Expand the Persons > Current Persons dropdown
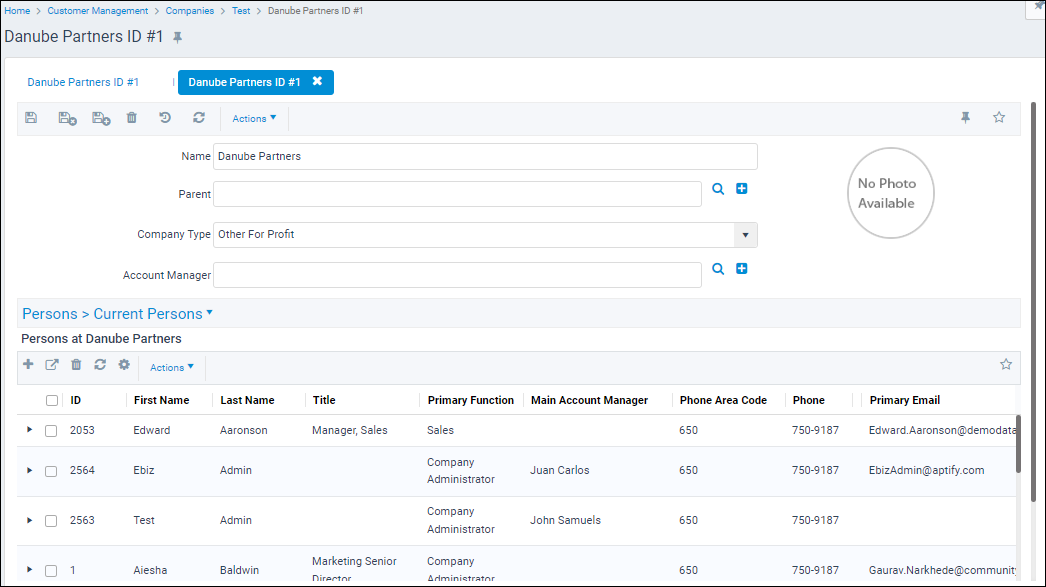Image resolution: width=1046 pixels, height=587 pixels. (209, 313)
